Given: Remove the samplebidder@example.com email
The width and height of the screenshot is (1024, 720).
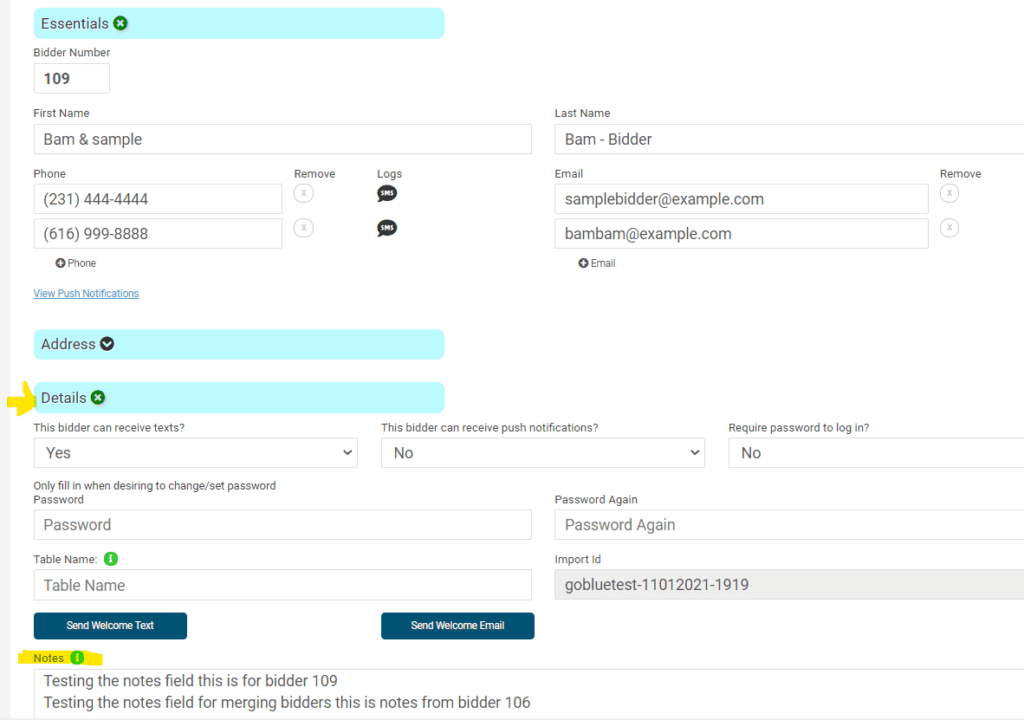Looking at the screenshot, I should click(x=949, y=193).
